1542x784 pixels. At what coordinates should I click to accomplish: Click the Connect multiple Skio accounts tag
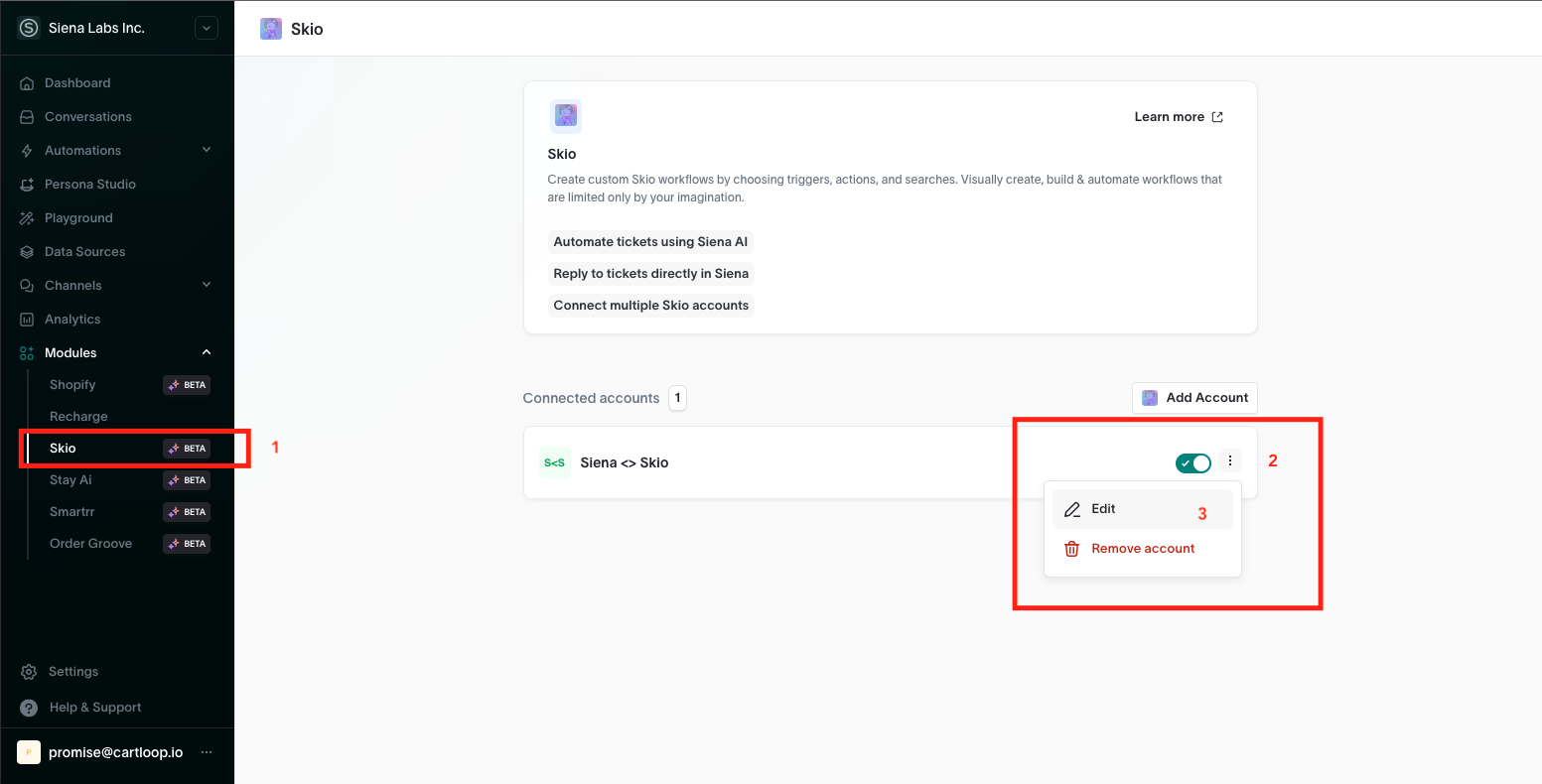pyautogui.click(x=651, y=306)
